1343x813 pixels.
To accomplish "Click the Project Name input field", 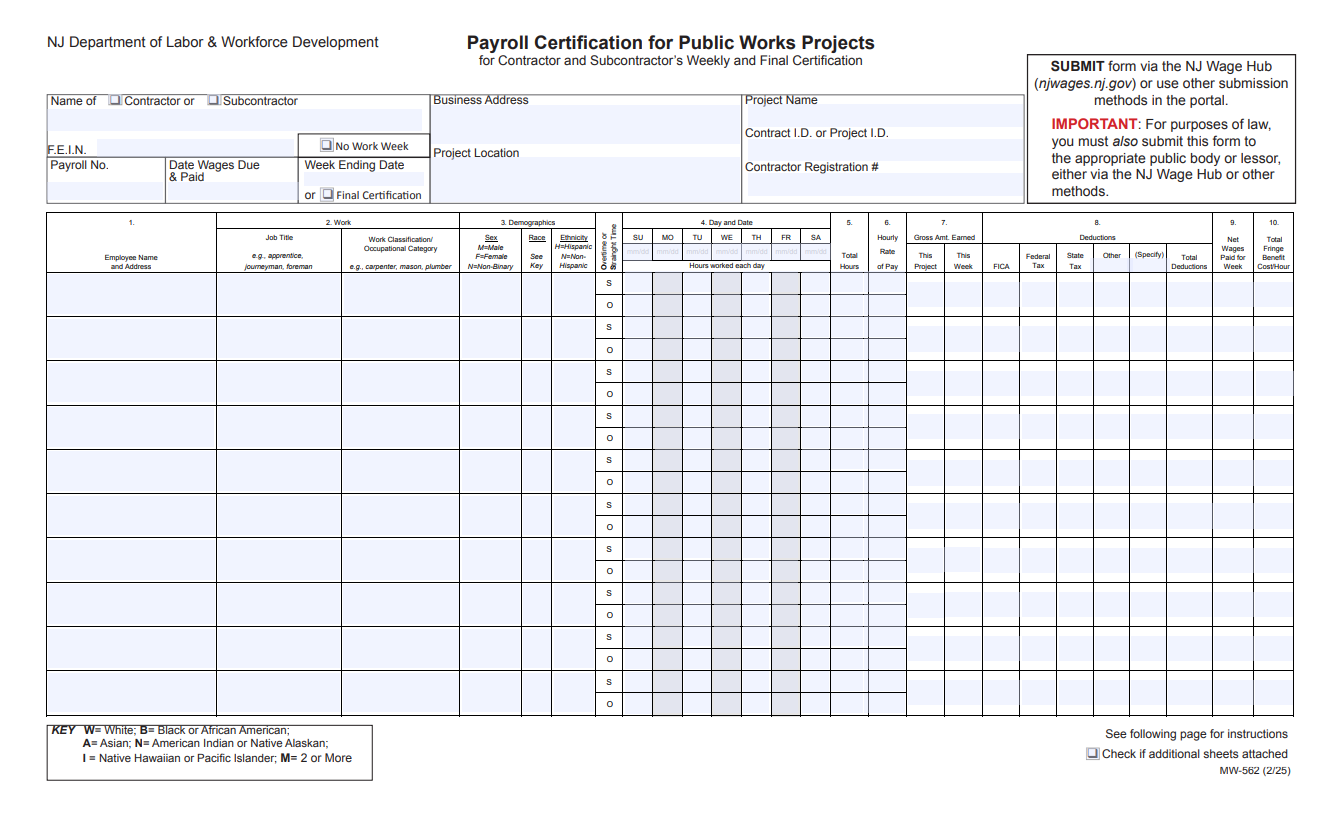I will point(884,116).
